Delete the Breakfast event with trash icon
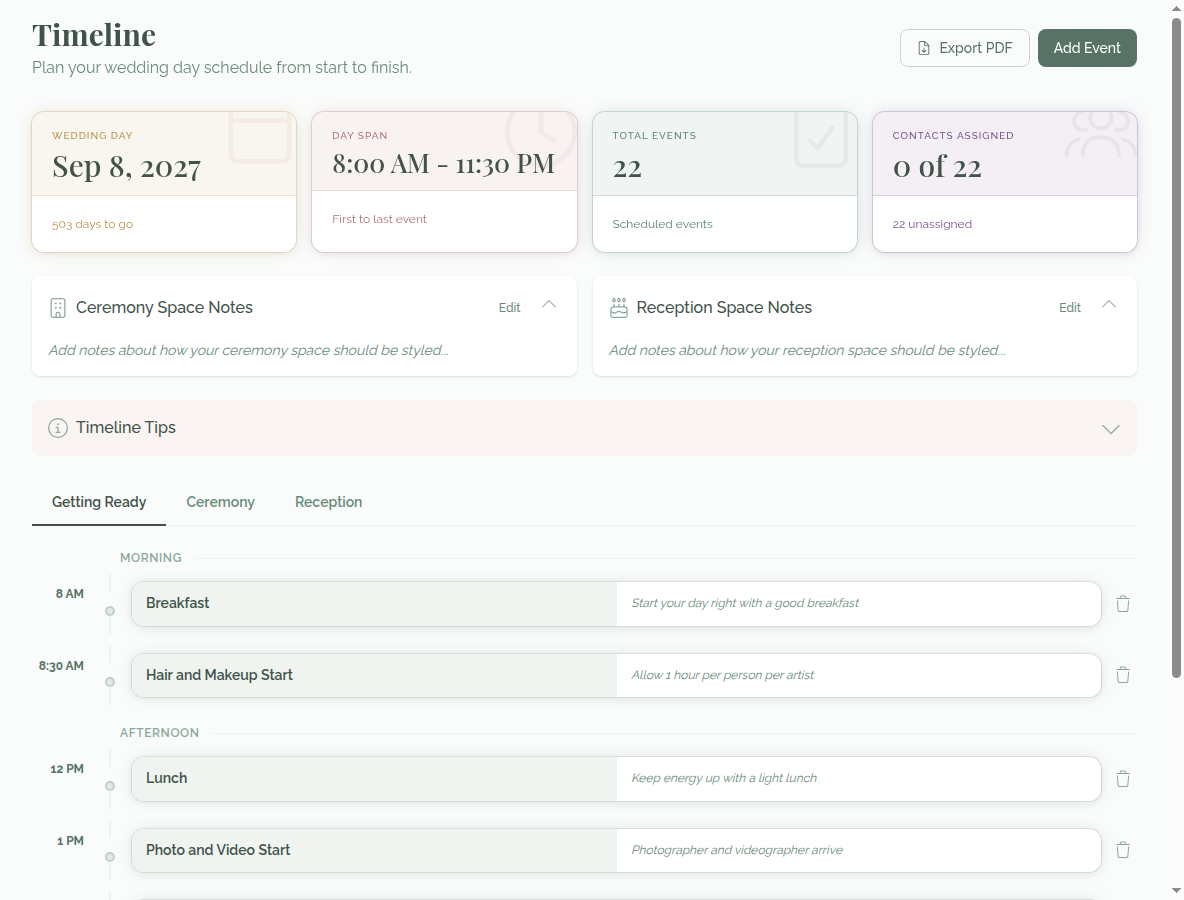The height and width of the screenshot is (900, 1184). 1123,604
